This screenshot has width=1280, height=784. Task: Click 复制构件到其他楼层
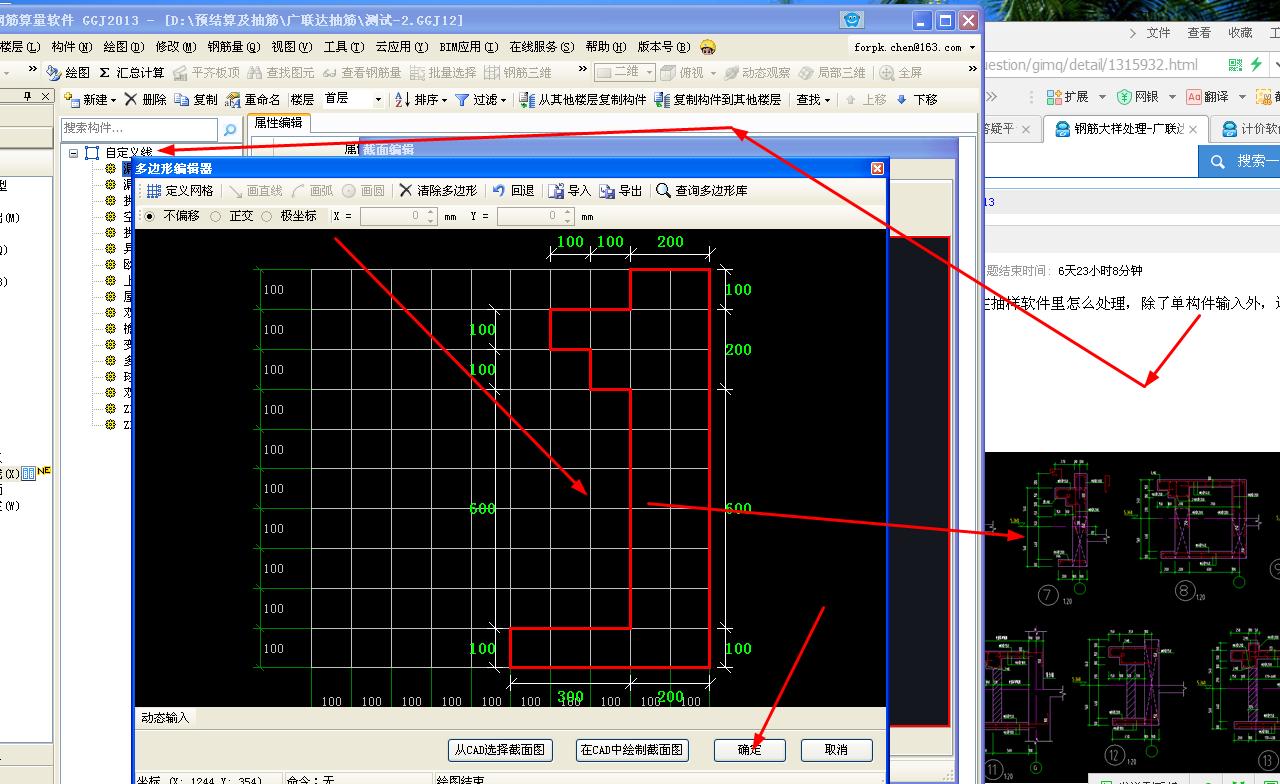(x=717, y=100)
